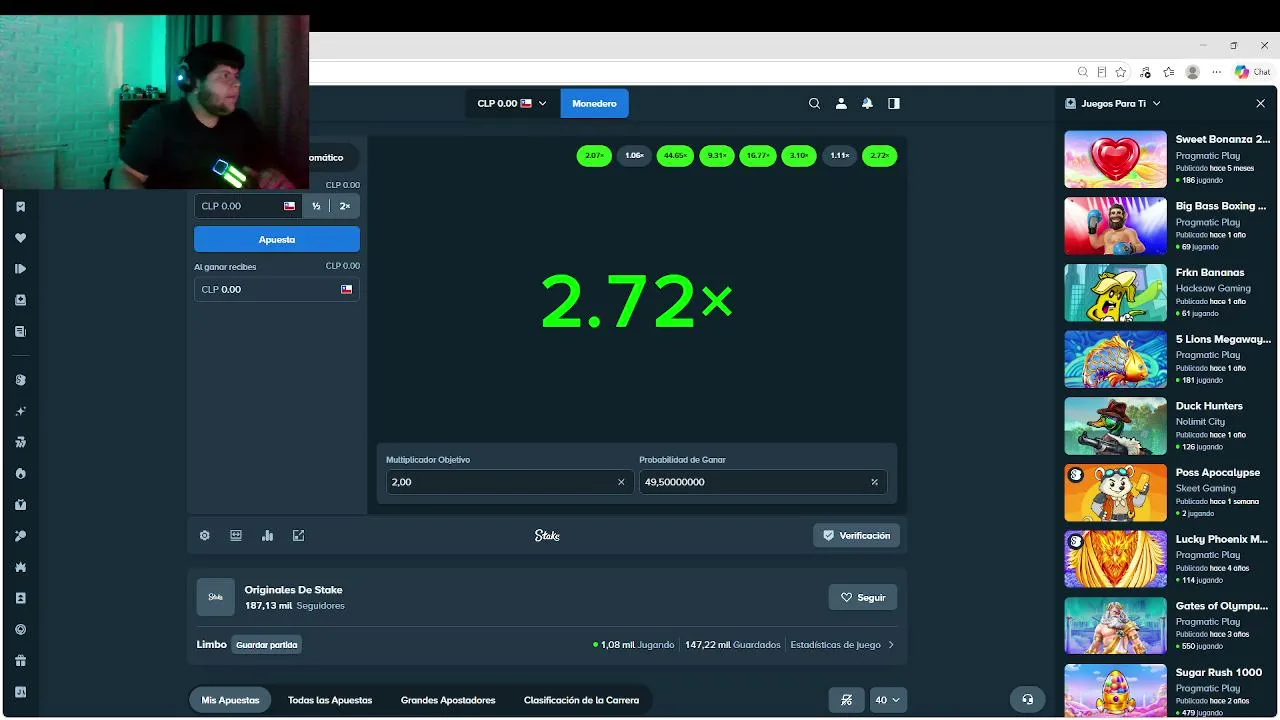1280x720 pixels.
Task: Expand the CLP 0.00 balance dropdown
Action: coord(512,103)
